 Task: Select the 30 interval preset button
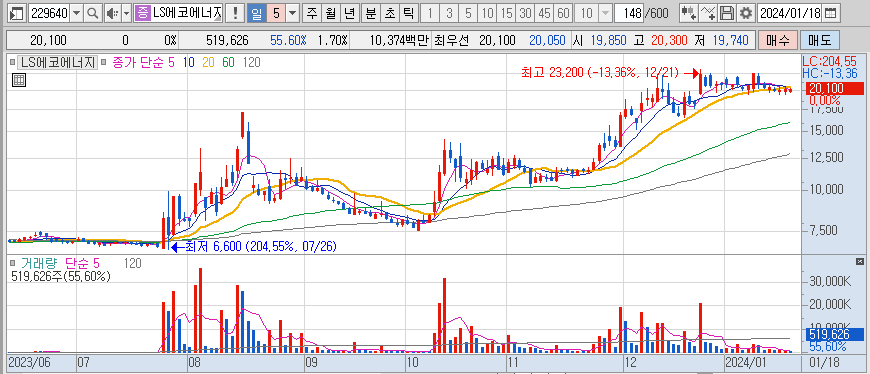point(525,13)
